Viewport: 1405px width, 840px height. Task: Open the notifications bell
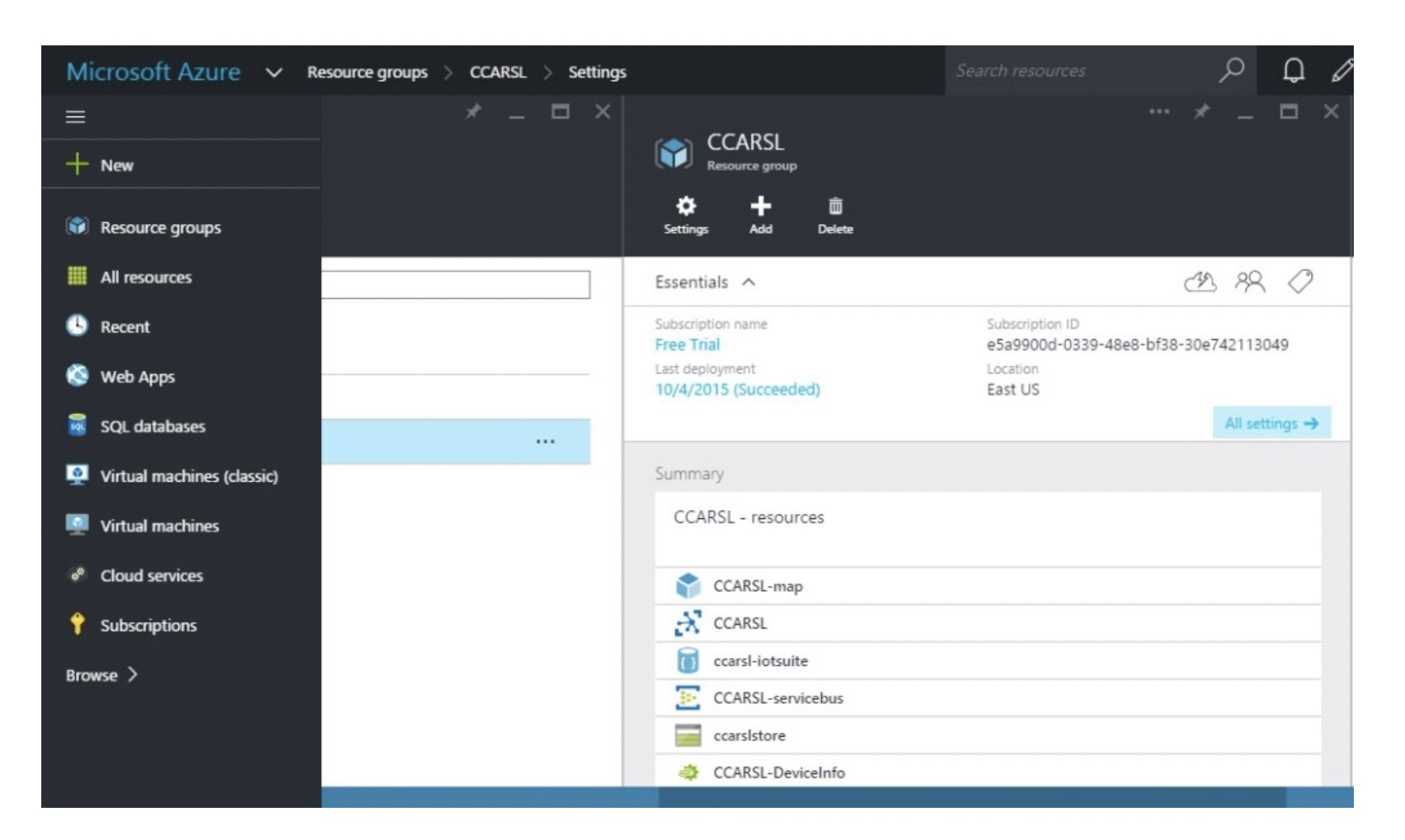(x=1294, y=72)
